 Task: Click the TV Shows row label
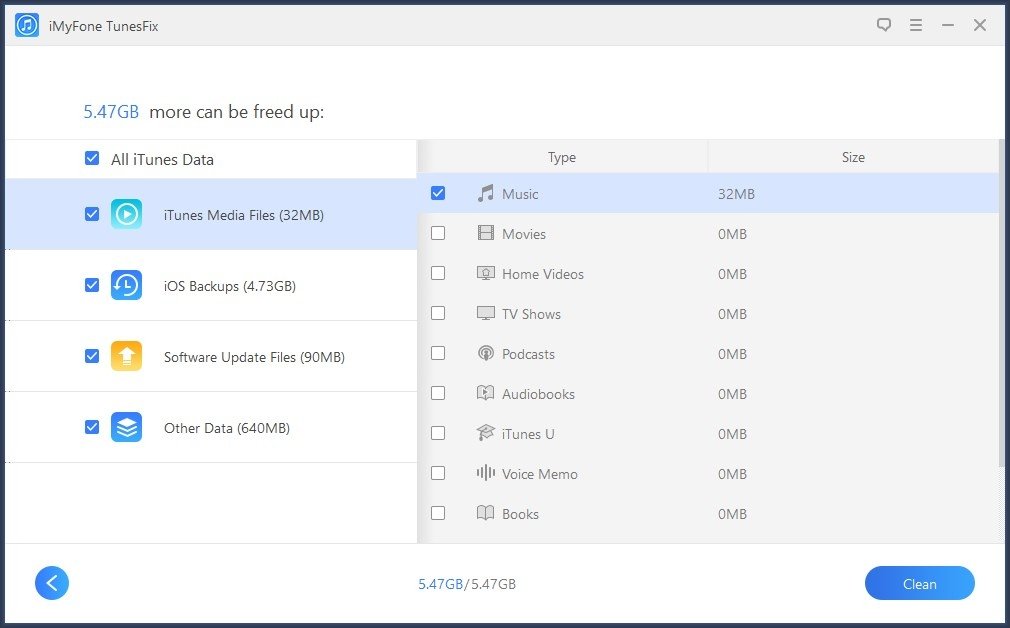531,314
